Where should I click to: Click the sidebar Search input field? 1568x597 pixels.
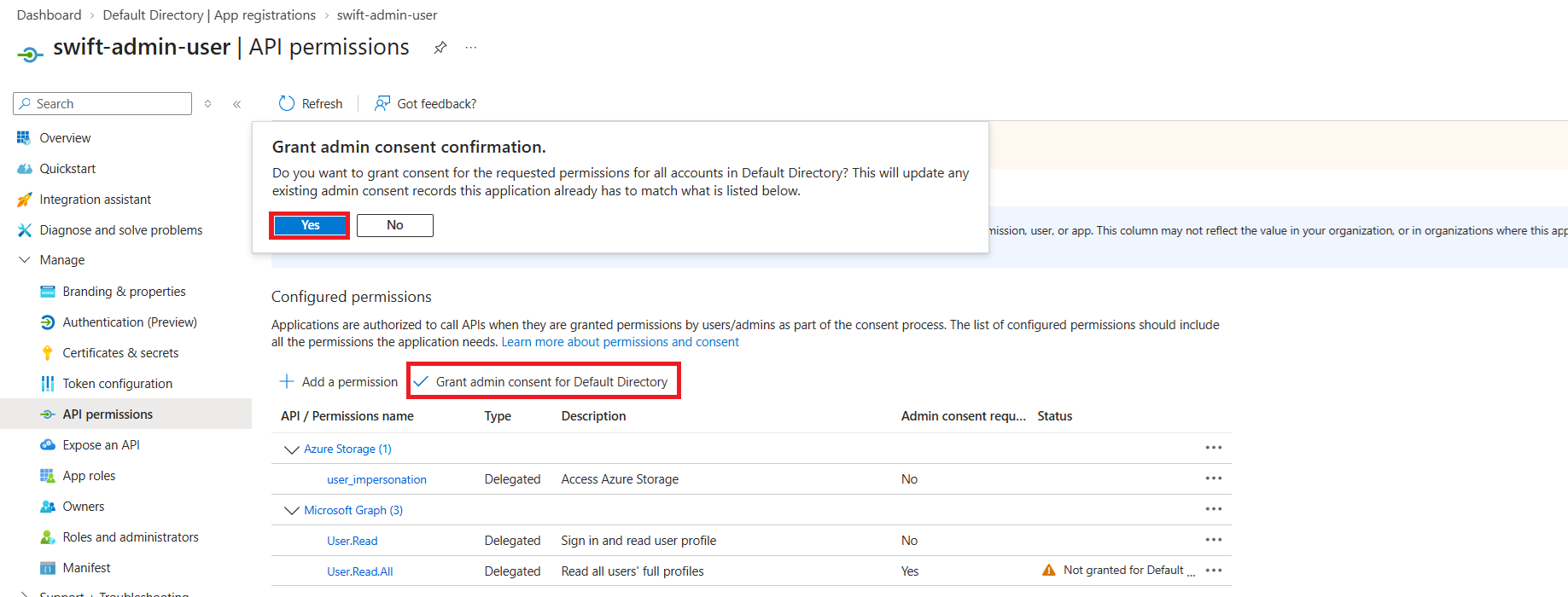point(102,104)
